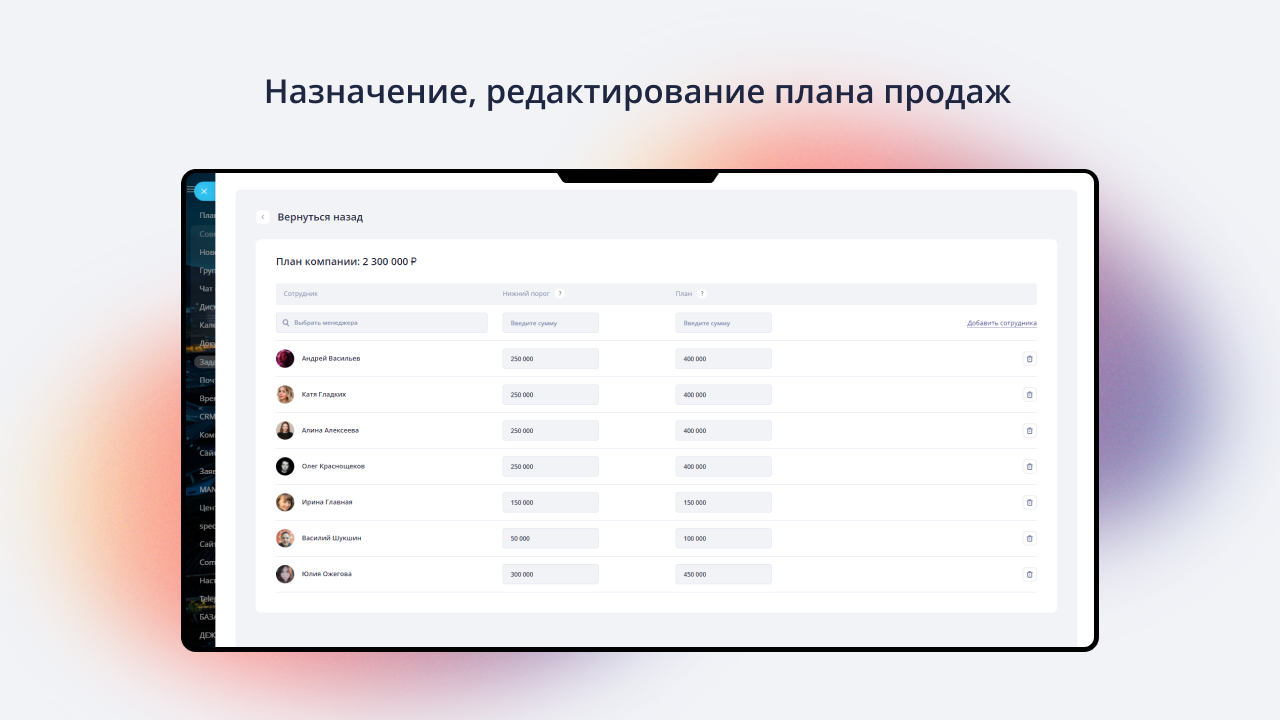The width and height of the screenshot is (1280, 720).
Task: Click Алина Алексеева's plan field
Action: [x=724, y=430]
